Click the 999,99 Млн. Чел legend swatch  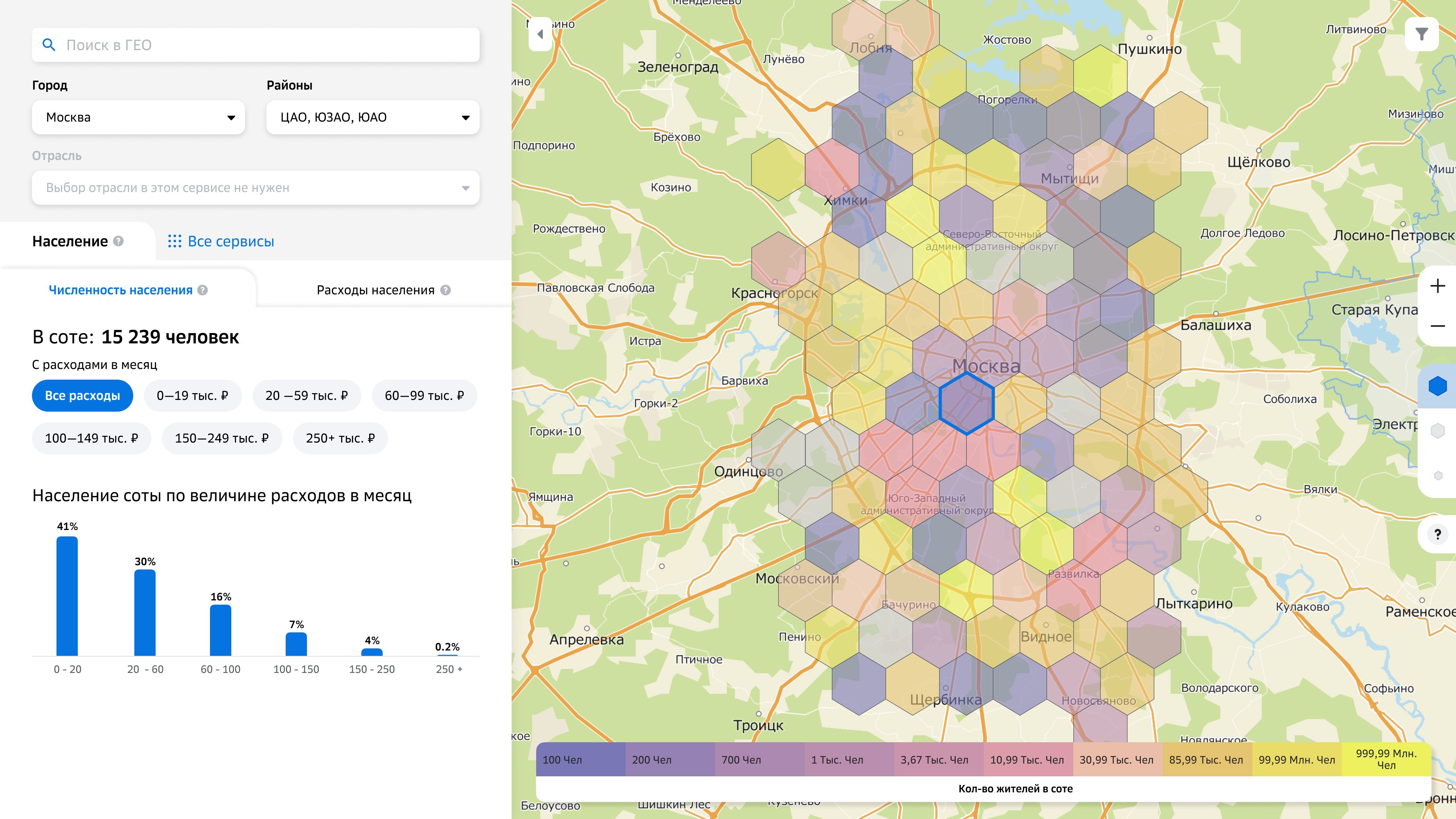click(x=1386, y=760)
